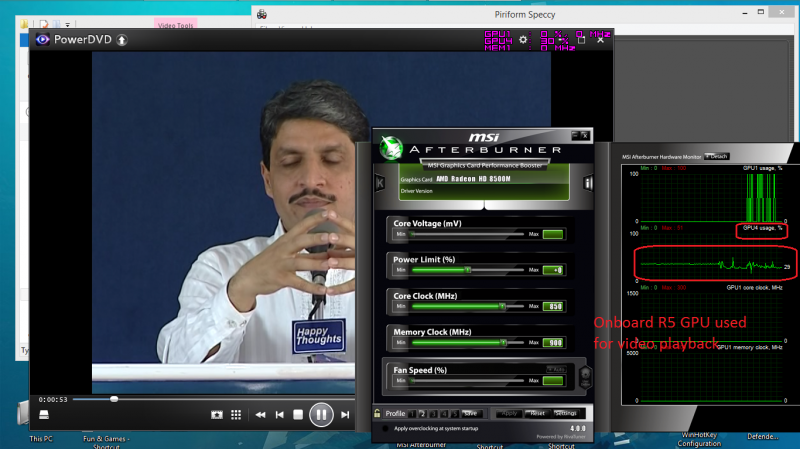800x449 pixels.
Task: Click the bookmark snapshot film icon
Action: (217, 415)
